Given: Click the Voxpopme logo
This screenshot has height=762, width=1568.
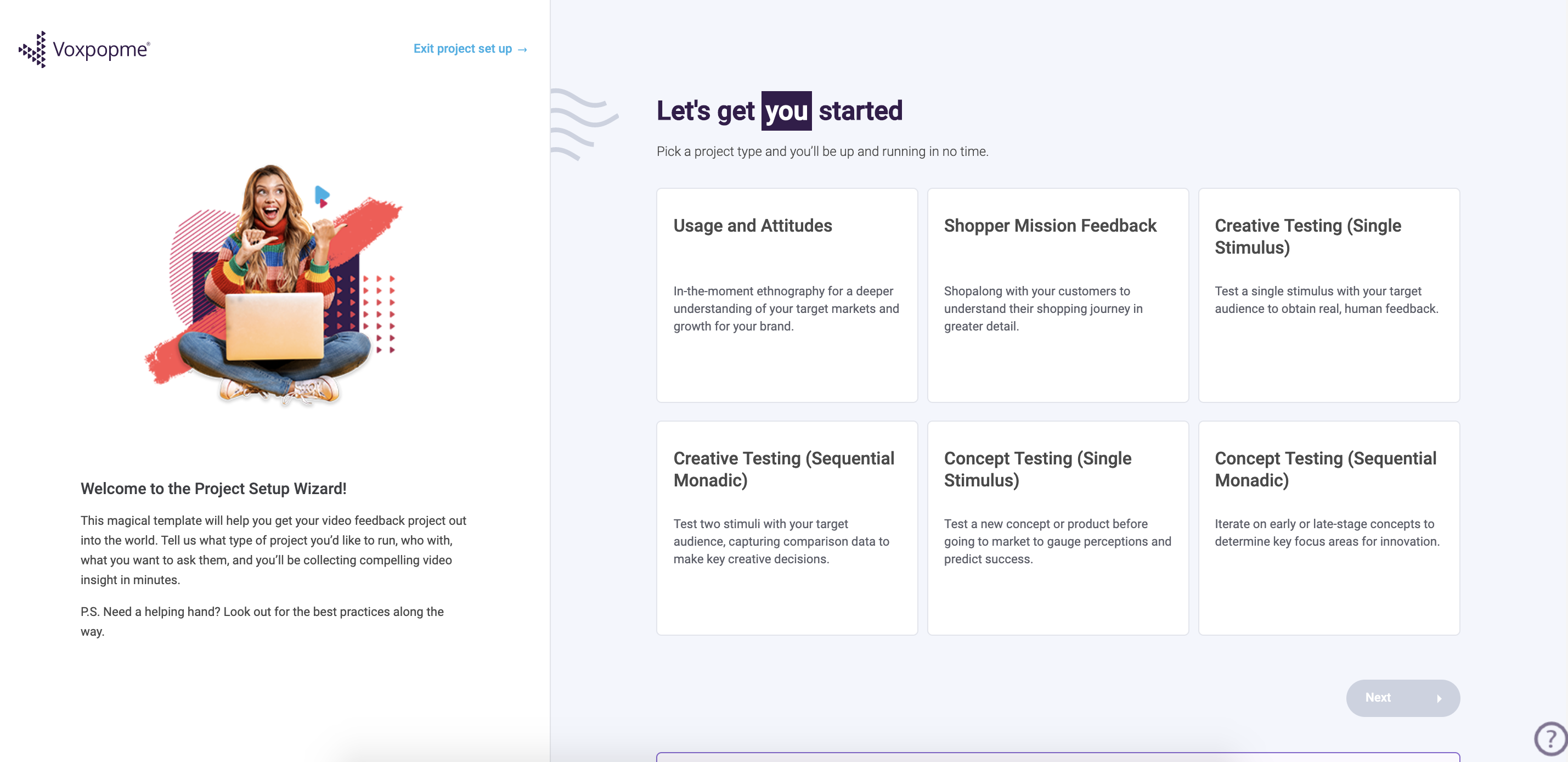Looking at the screenshot, I should click(x=84, y=49).
